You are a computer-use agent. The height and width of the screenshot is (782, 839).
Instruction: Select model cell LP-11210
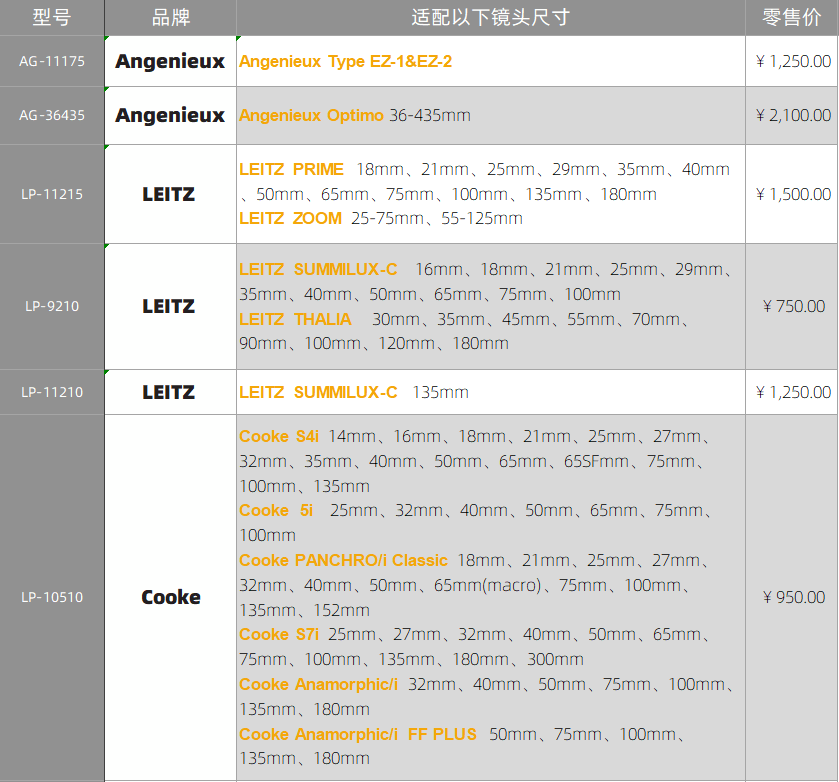pyautogui.click(x=52, y=392)
